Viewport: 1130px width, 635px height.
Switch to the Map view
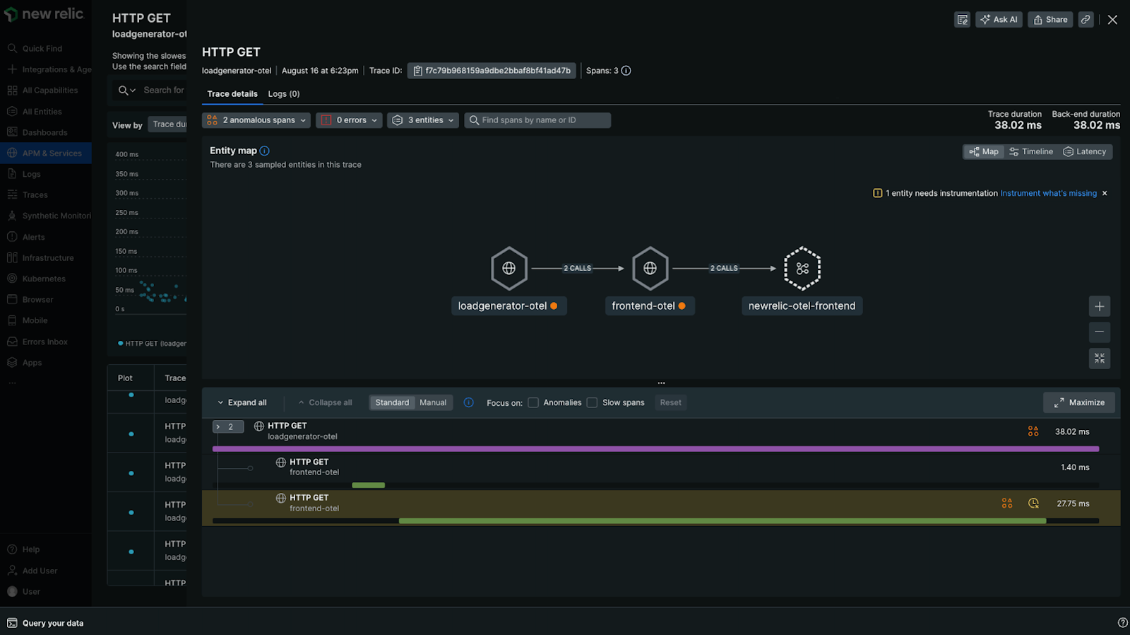984,151
